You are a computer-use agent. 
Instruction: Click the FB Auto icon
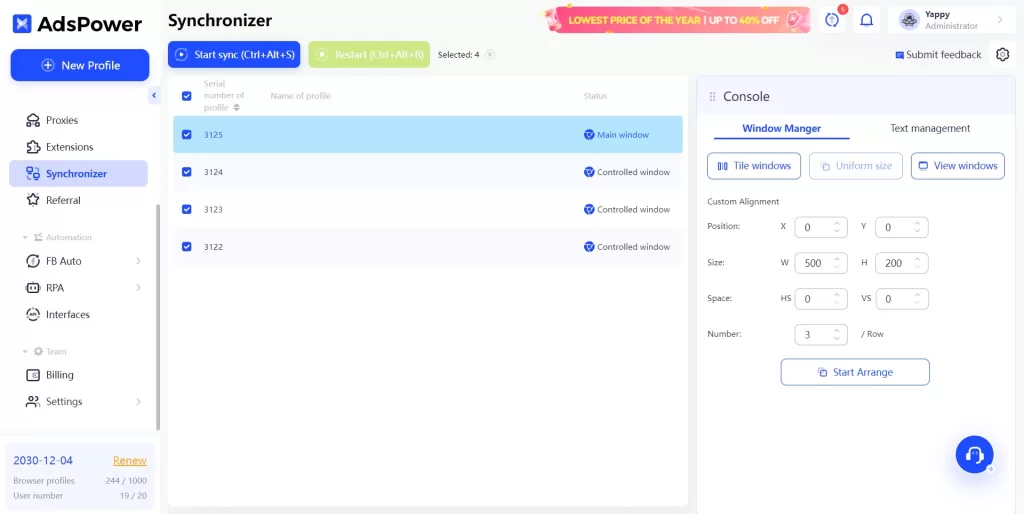pyautogui.click(x=33, y=261)
